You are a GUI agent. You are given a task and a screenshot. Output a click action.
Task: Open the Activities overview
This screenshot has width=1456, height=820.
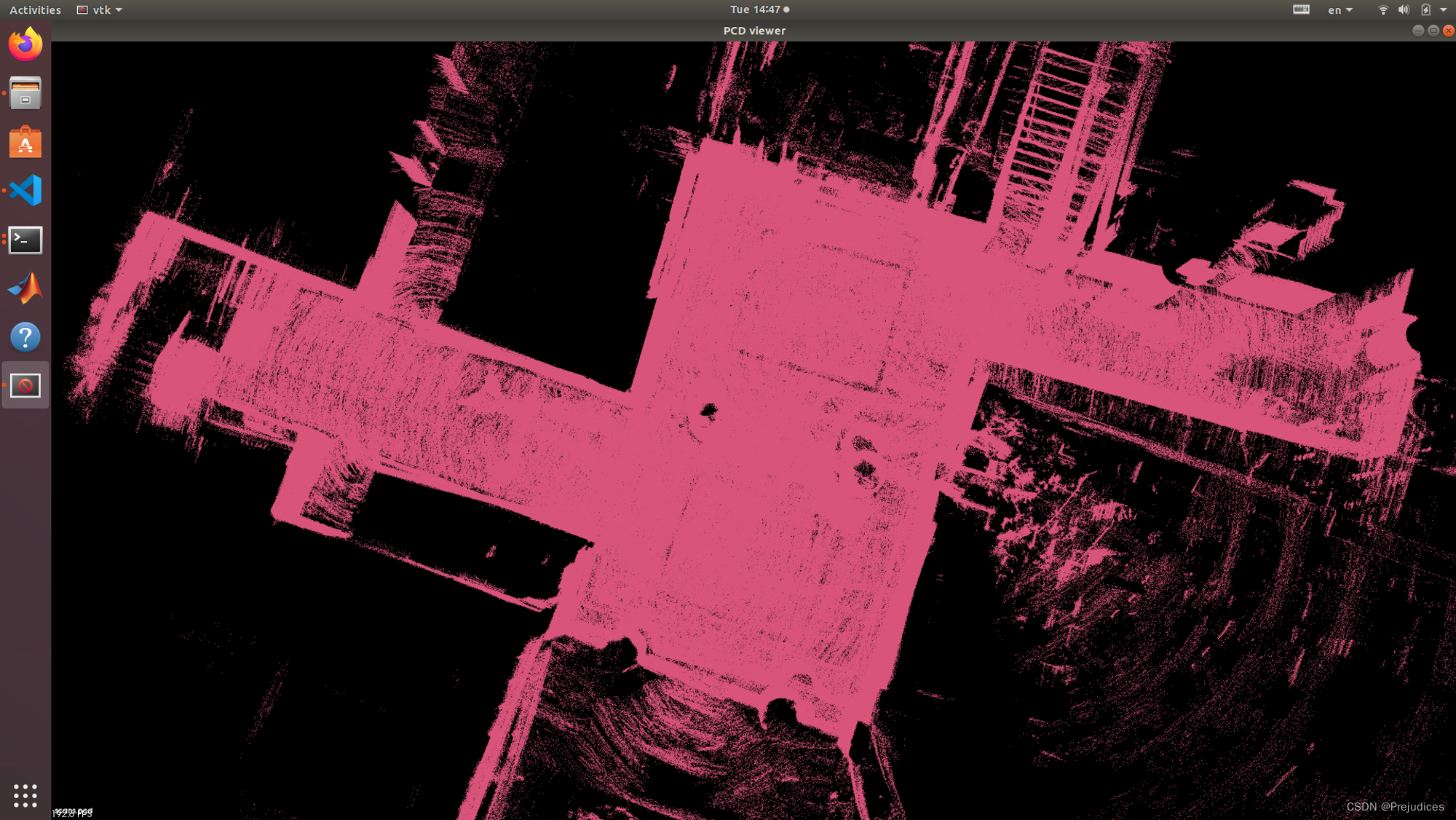[x=35, y=9]
